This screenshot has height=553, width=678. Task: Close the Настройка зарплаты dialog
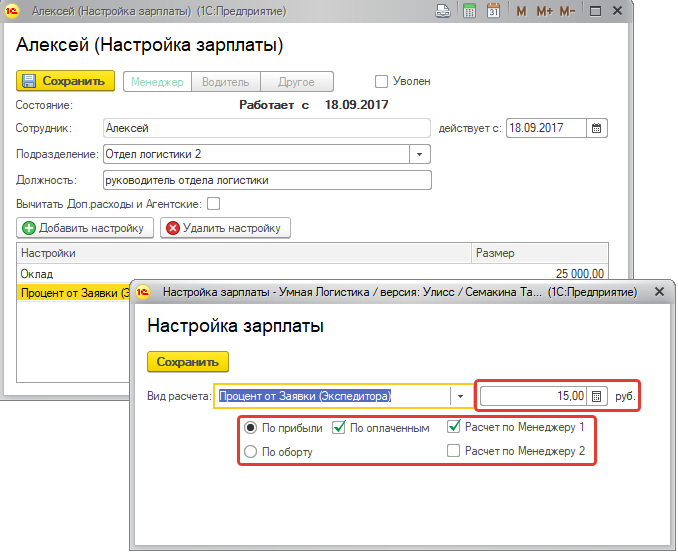click(659, 292)
